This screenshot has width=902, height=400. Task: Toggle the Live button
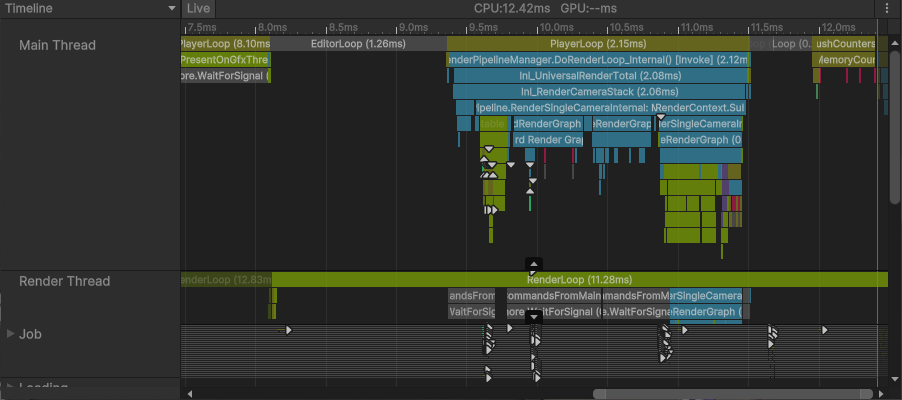198,8
